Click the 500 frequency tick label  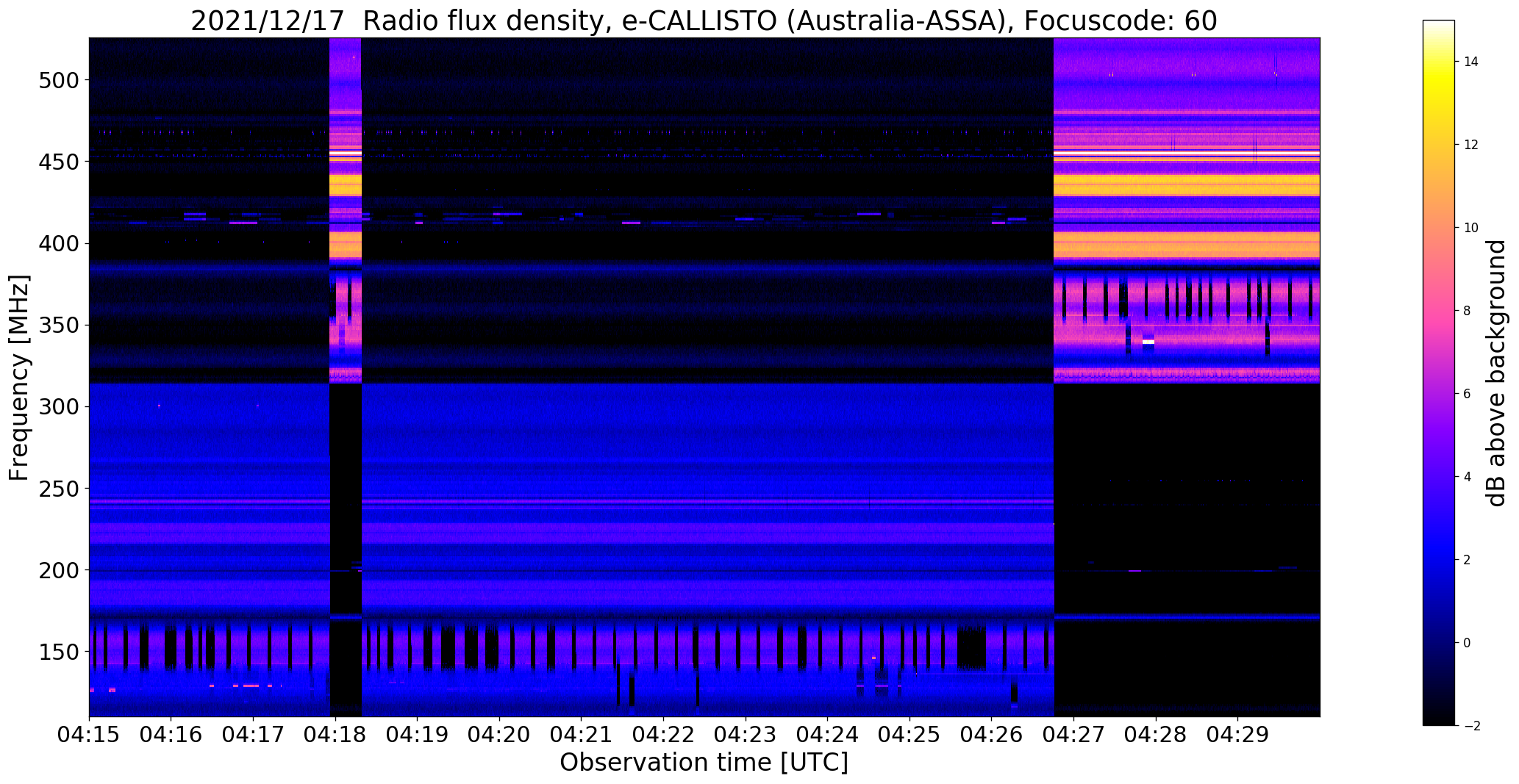tap(58, 79)
